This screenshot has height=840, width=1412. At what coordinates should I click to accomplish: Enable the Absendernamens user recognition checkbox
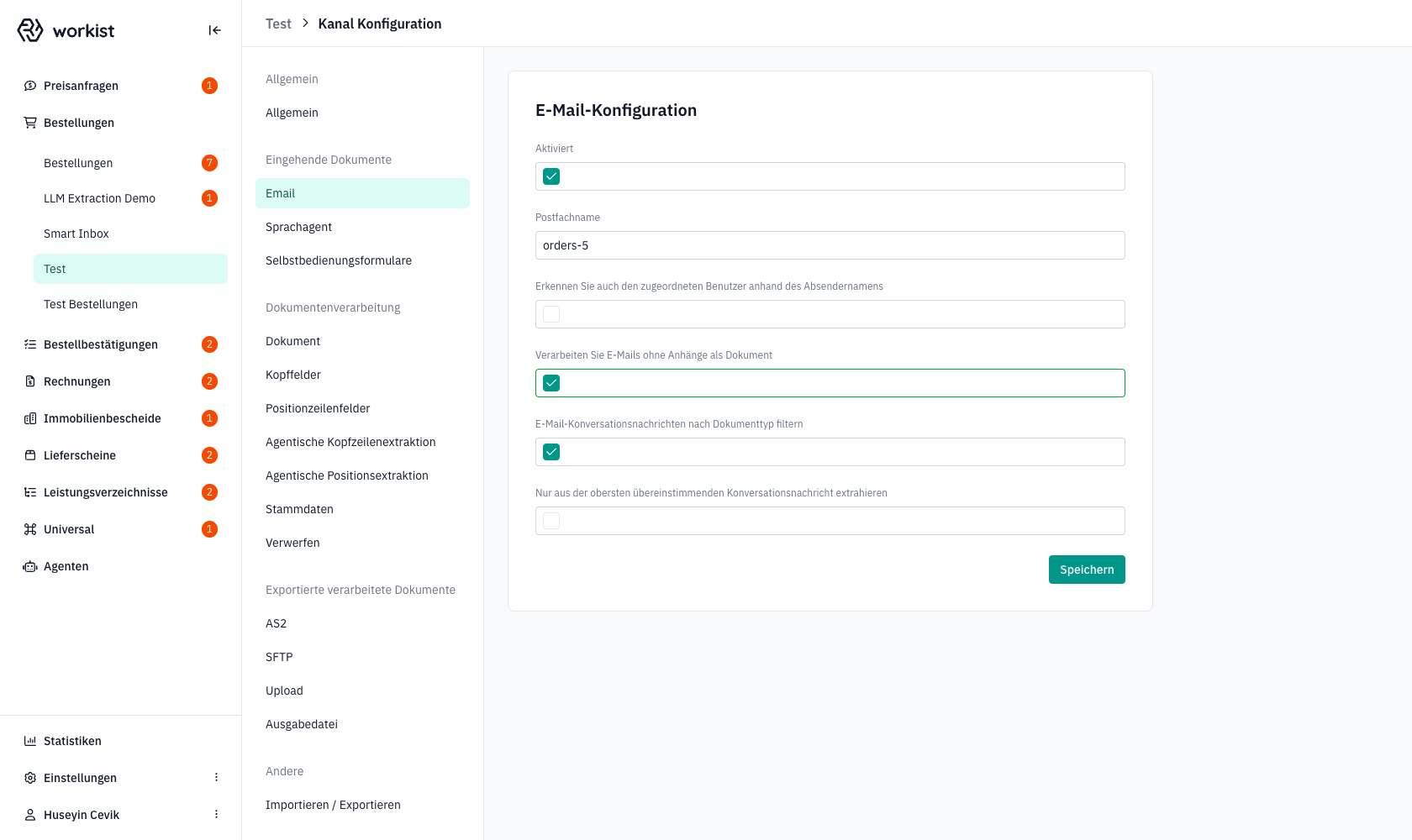[551, 314]
